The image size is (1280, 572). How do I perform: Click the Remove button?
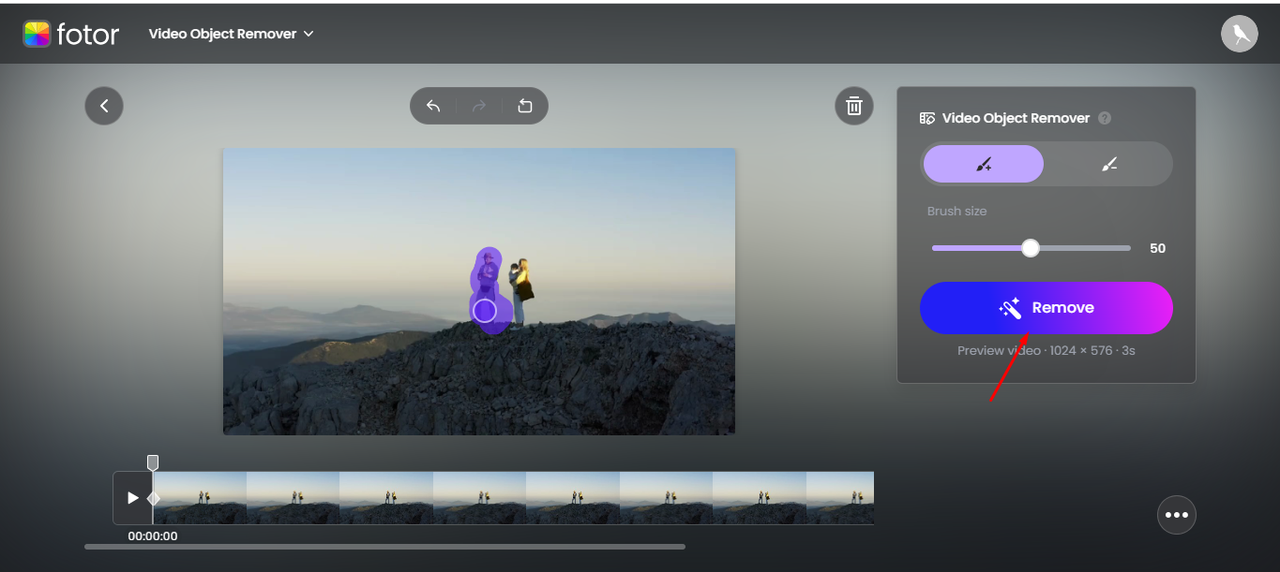(1046, 308)
